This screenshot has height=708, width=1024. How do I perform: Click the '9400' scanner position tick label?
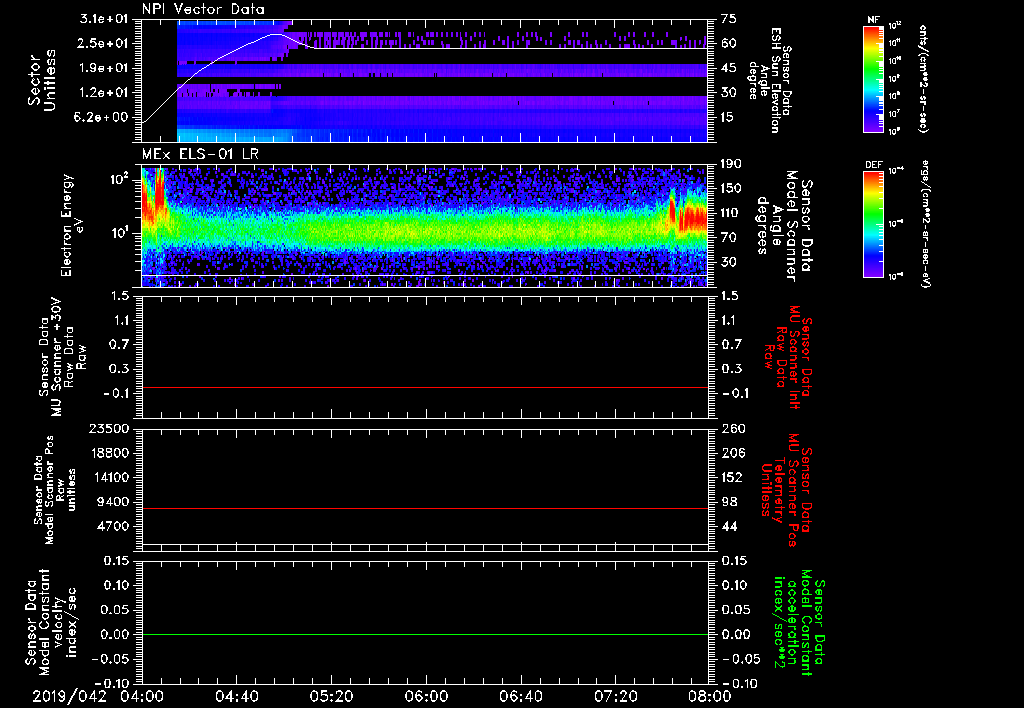[113, 502]
